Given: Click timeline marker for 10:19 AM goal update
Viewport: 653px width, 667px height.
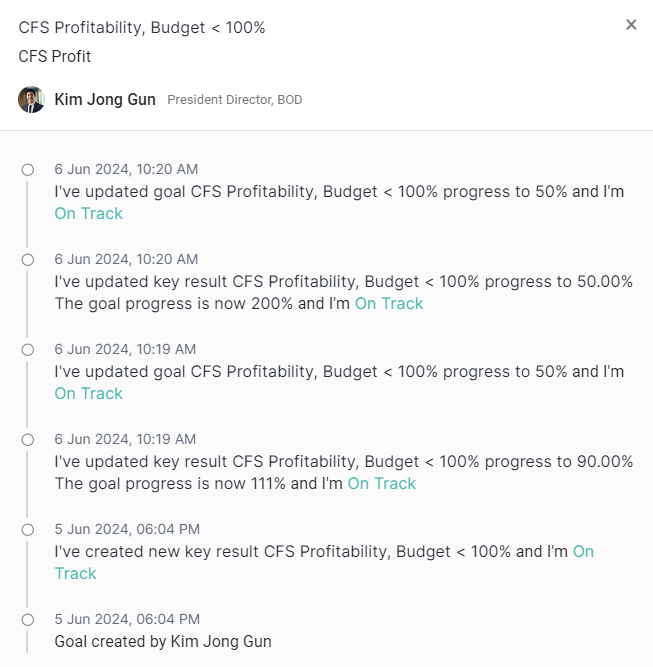Looking at the screenshot, I should point(28,350).
